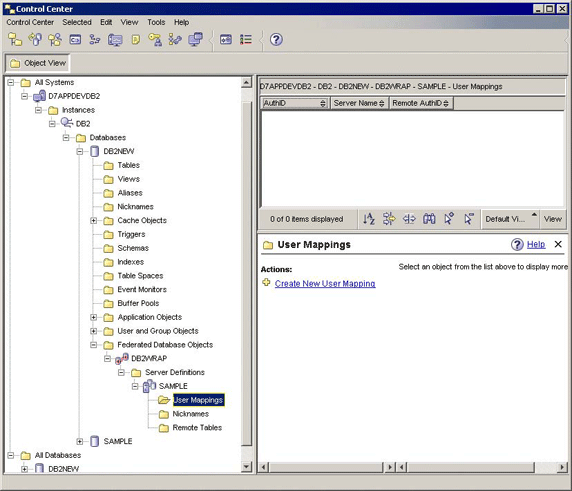Launch the Configuration Assistant wrench icon
Viewport: 572px width, 491px height.
pos(175,39)
